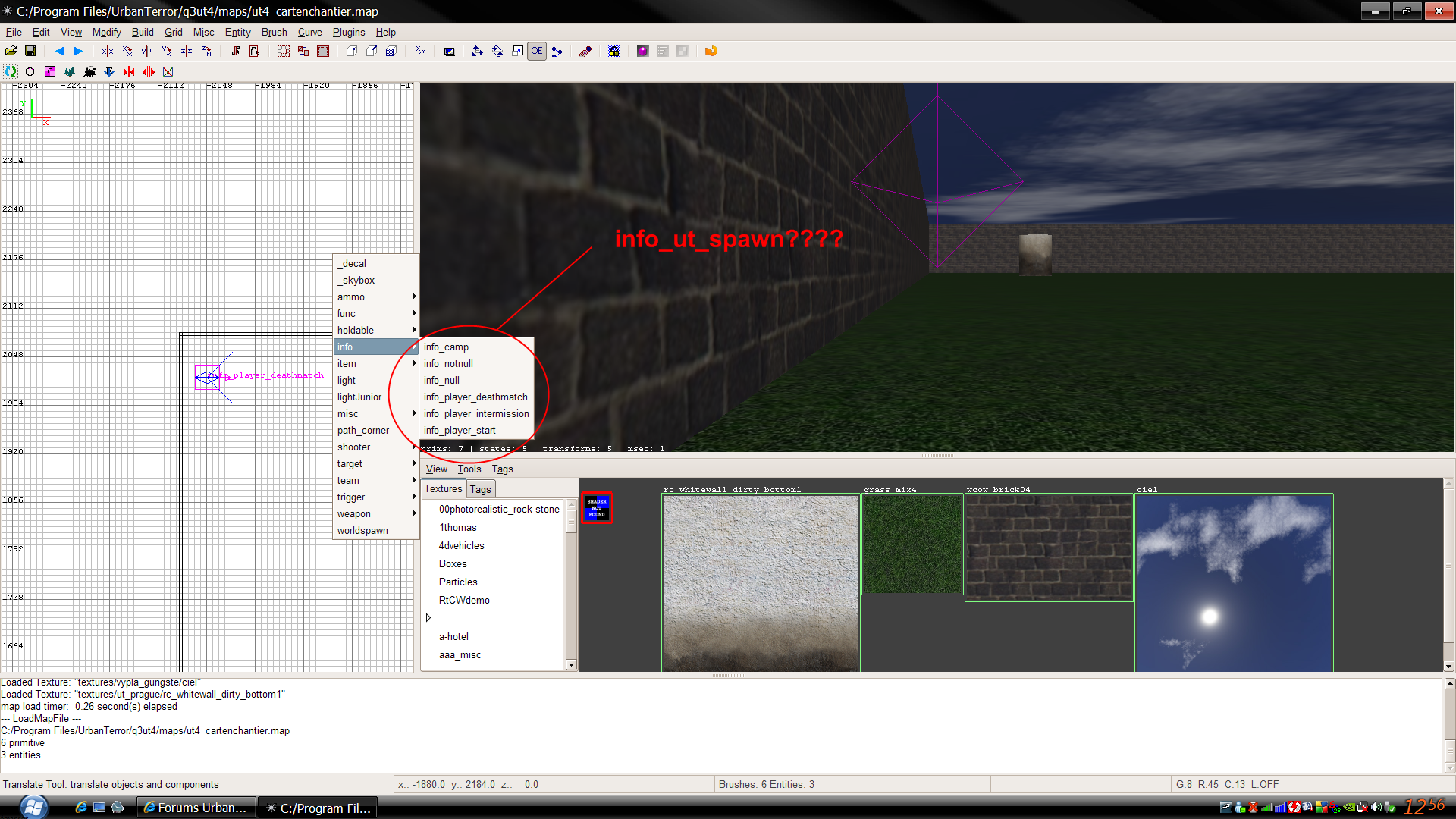Toggle Texture Lock padlock icon
The width and height of the screenshot is (1456, 819).
click(613, 51)
